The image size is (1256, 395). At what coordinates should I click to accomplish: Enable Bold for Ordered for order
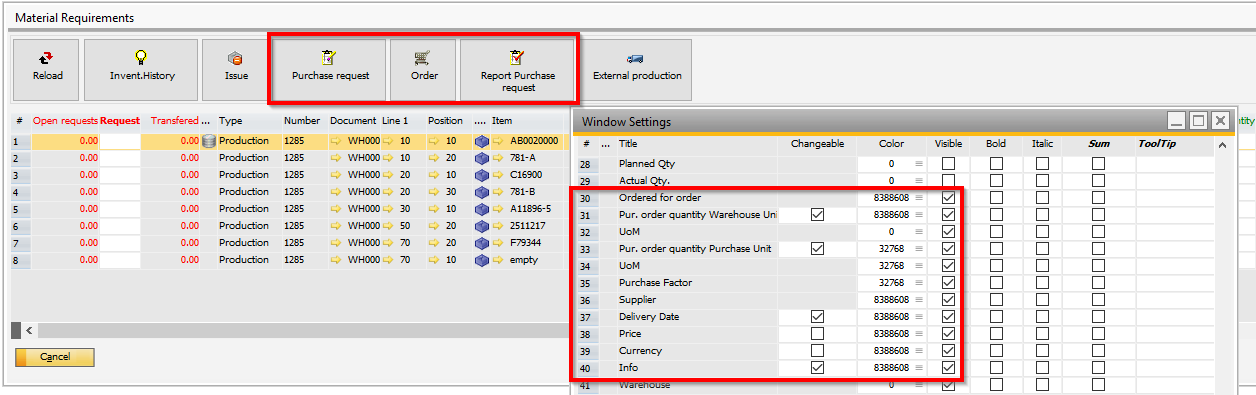pyautogui.click(x=996, y=198)
